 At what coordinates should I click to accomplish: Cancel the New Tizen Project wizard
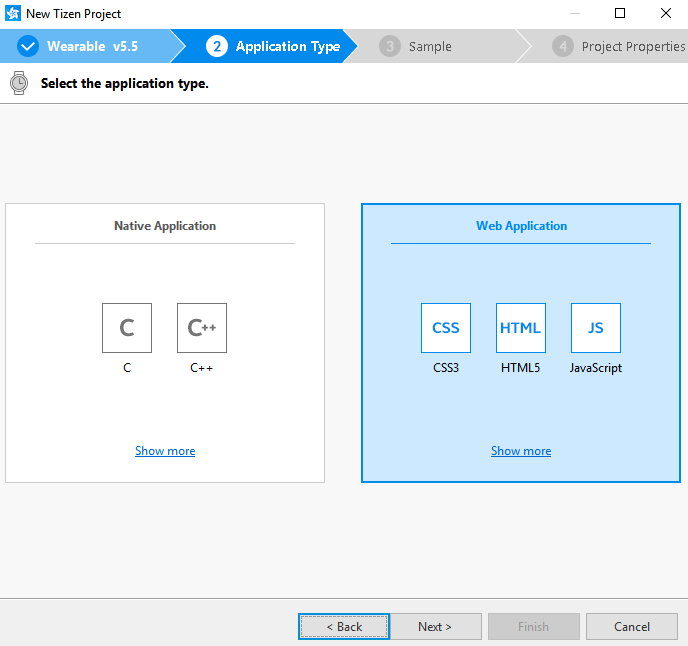coord(632,627)
